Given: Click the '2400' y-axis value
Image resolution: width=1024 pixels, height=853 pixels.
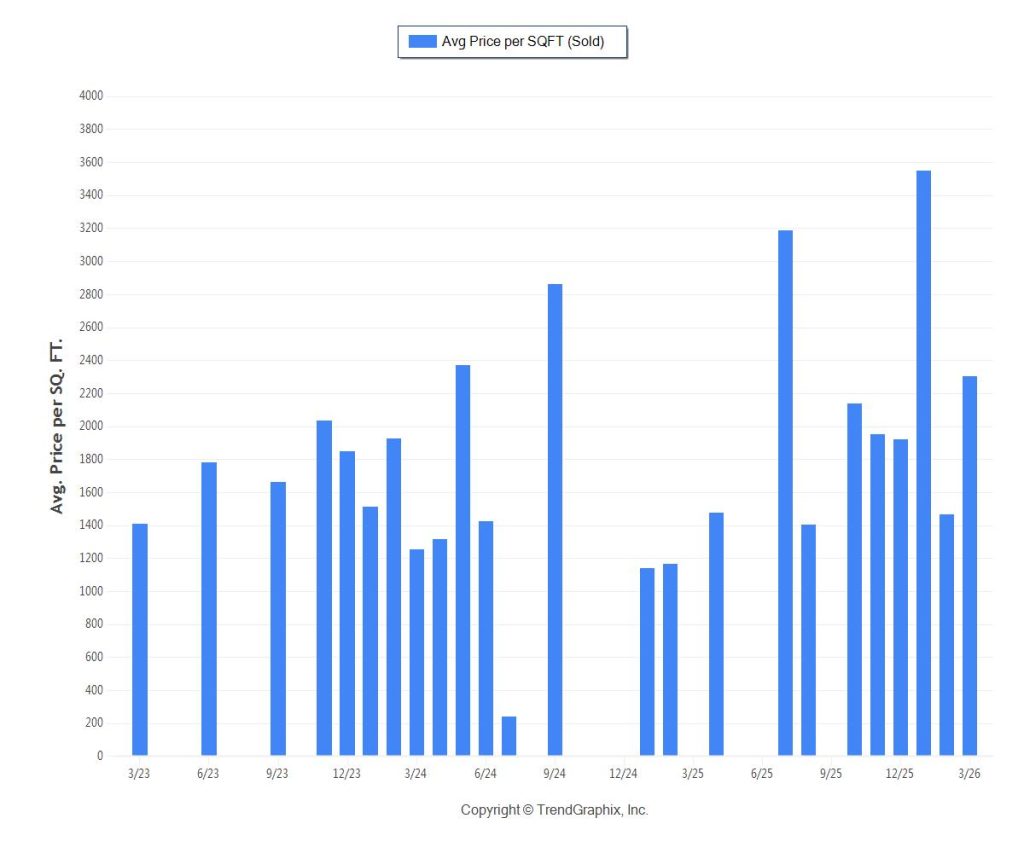Looking at the screenshot, I should click(91, 360).
